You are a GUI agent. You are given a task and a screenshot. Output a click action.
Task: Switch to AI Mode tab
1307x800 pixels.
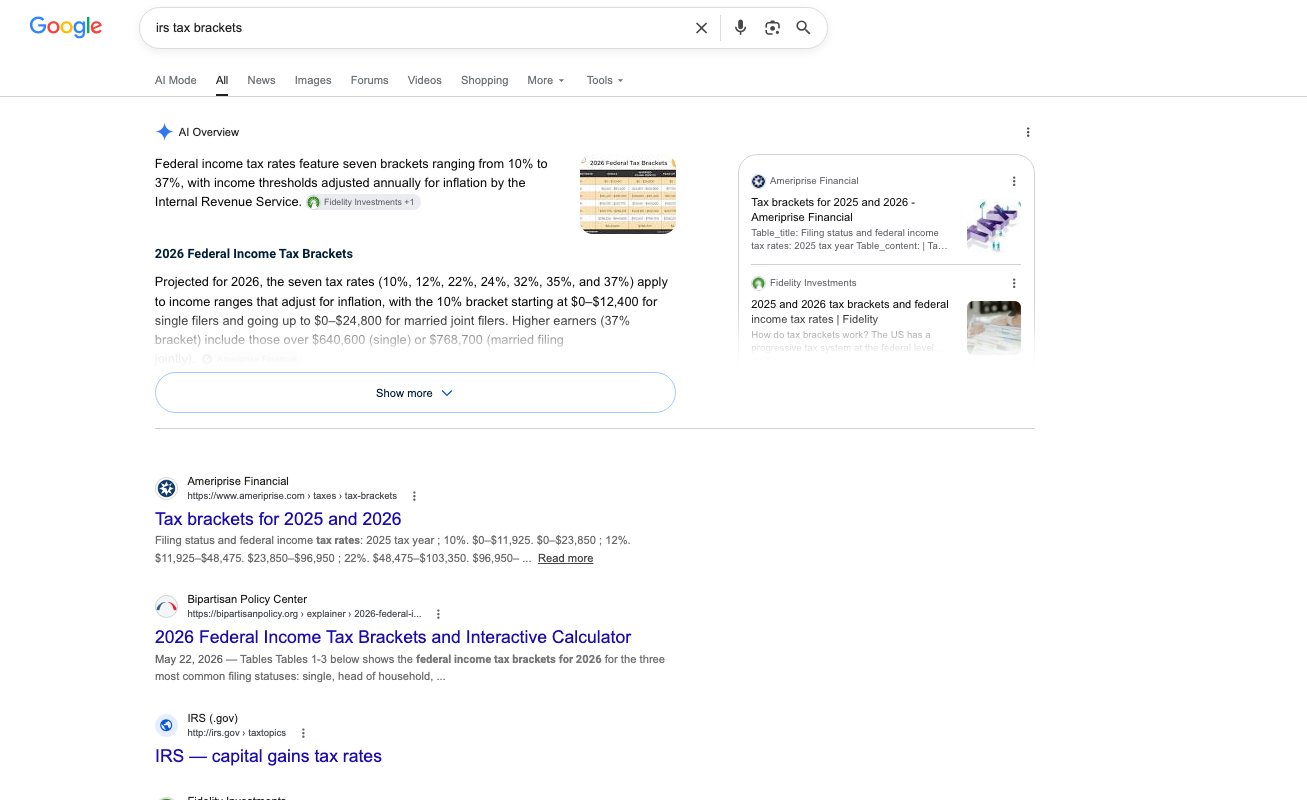pyautogui.click(x=176, y=80)
